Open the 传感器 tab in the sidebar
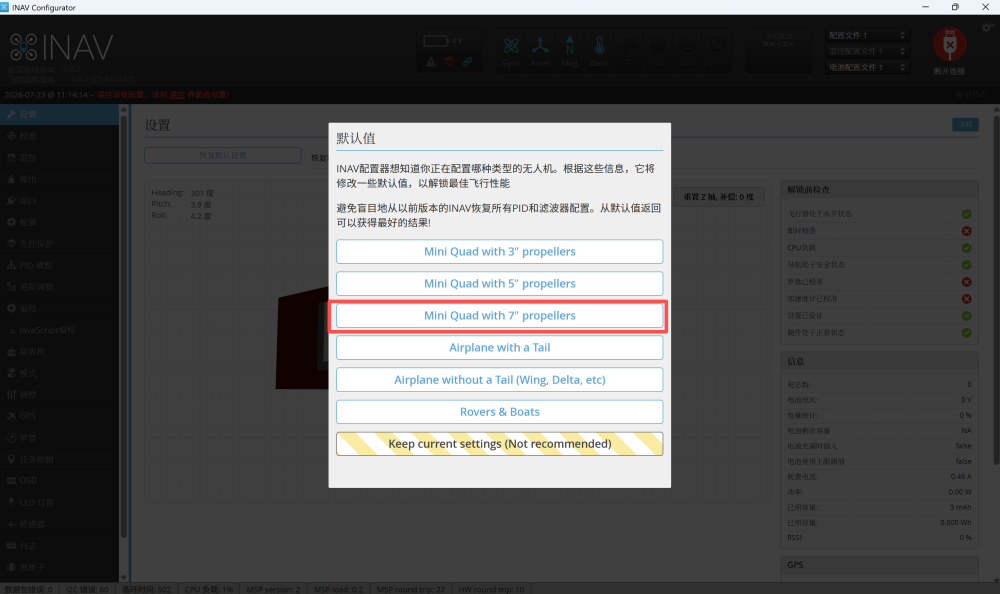 coord(59,524)
